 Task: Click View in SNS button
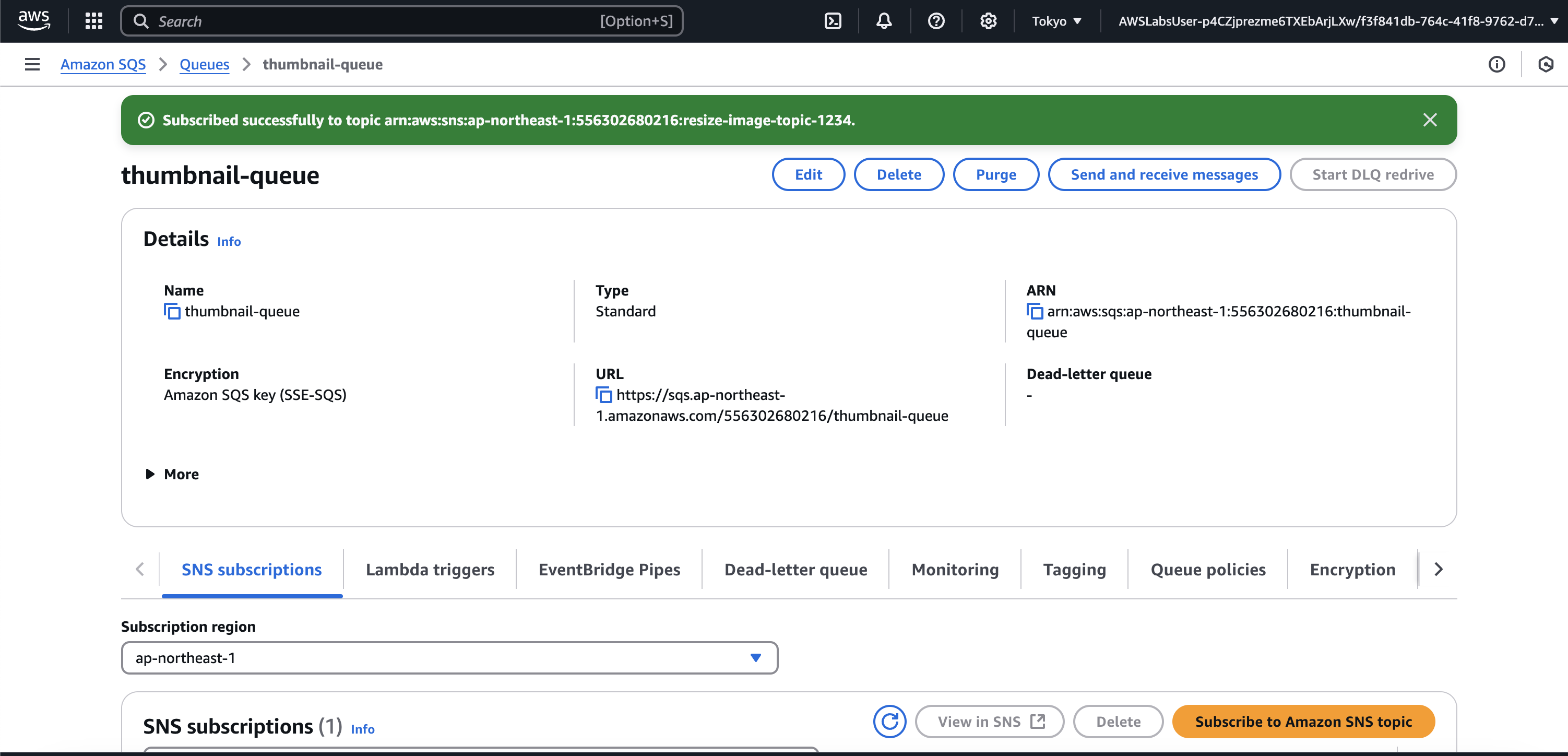click(990, 722)
